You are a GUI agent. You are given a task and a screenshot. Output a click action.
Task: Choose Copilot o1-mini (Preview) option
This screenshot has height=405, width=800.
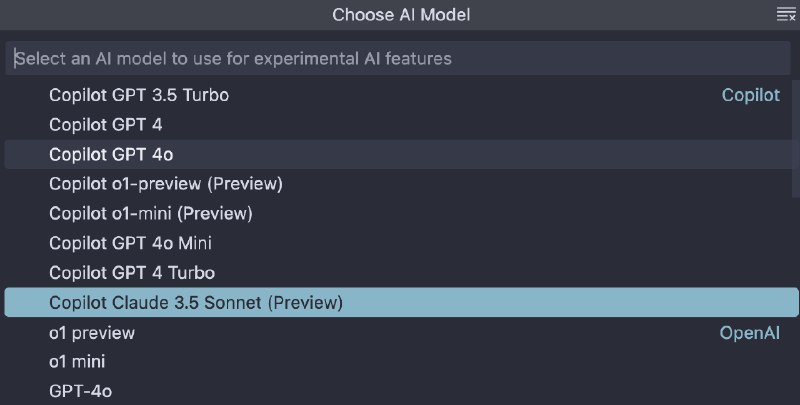point(151,213)
